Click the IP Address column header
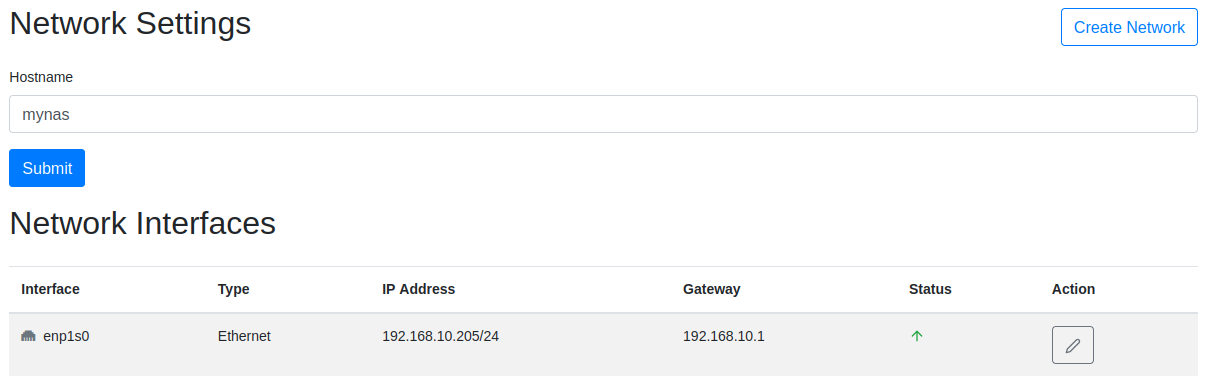Image resolution: width=1206 pixels, height=386 pixels. 418,289
